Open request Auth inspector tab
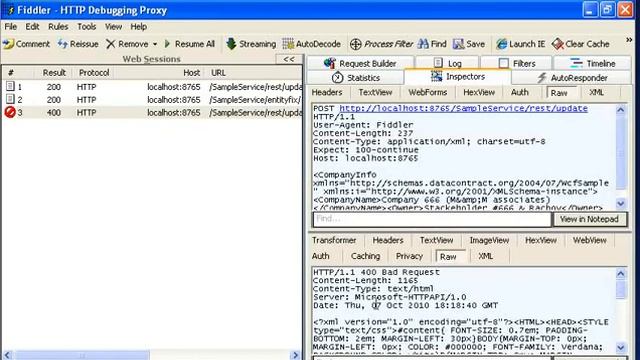 (520, 93)
